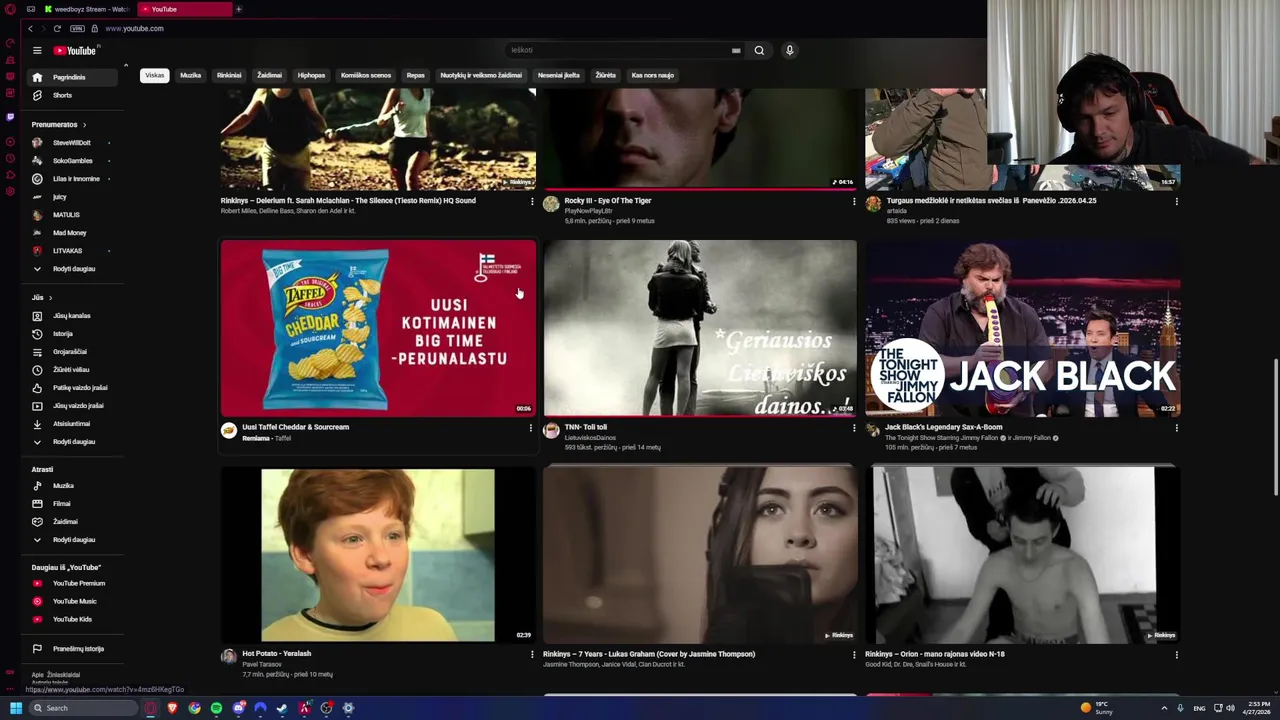
Task: Open more options for Hot Potato video
Action: (x=531, y=654)
